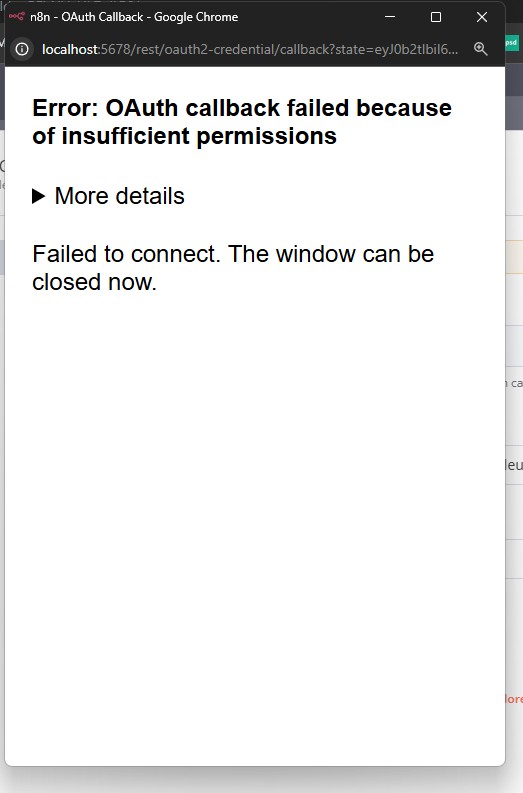Screen dimensions: 523x793
Task: Open the site information icon beside localhost
Action: click(x=22, y=49)
